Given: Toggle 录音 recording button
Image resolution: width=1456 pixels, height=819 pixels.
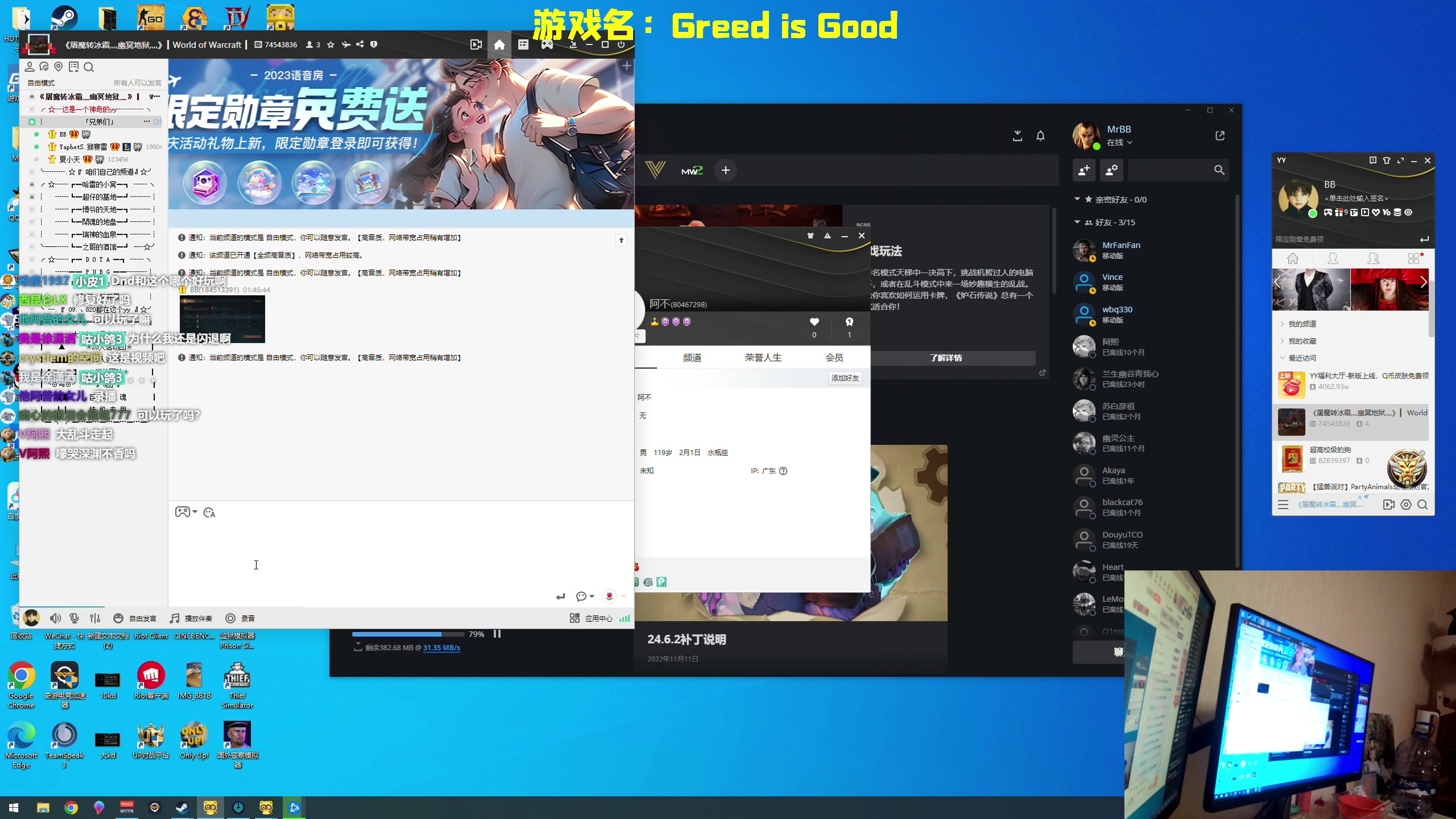Looking at the screenshot, I should click(x=240, y=618).
